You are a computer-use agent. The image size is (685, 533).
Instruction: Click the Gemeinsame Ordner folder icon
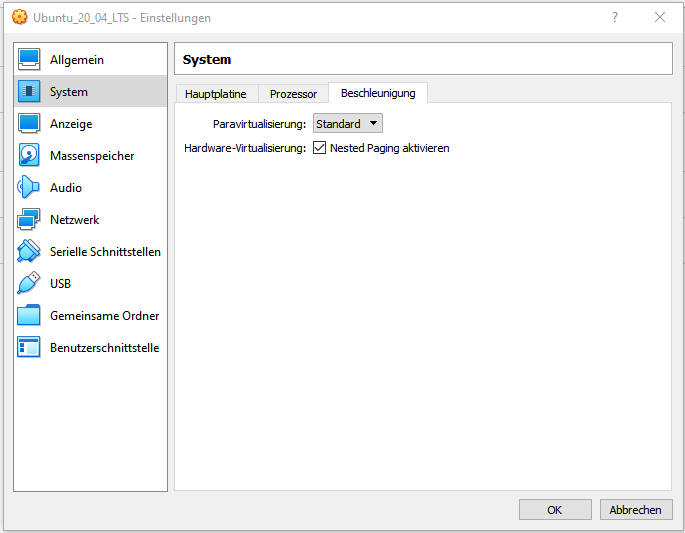pos(29,315)
